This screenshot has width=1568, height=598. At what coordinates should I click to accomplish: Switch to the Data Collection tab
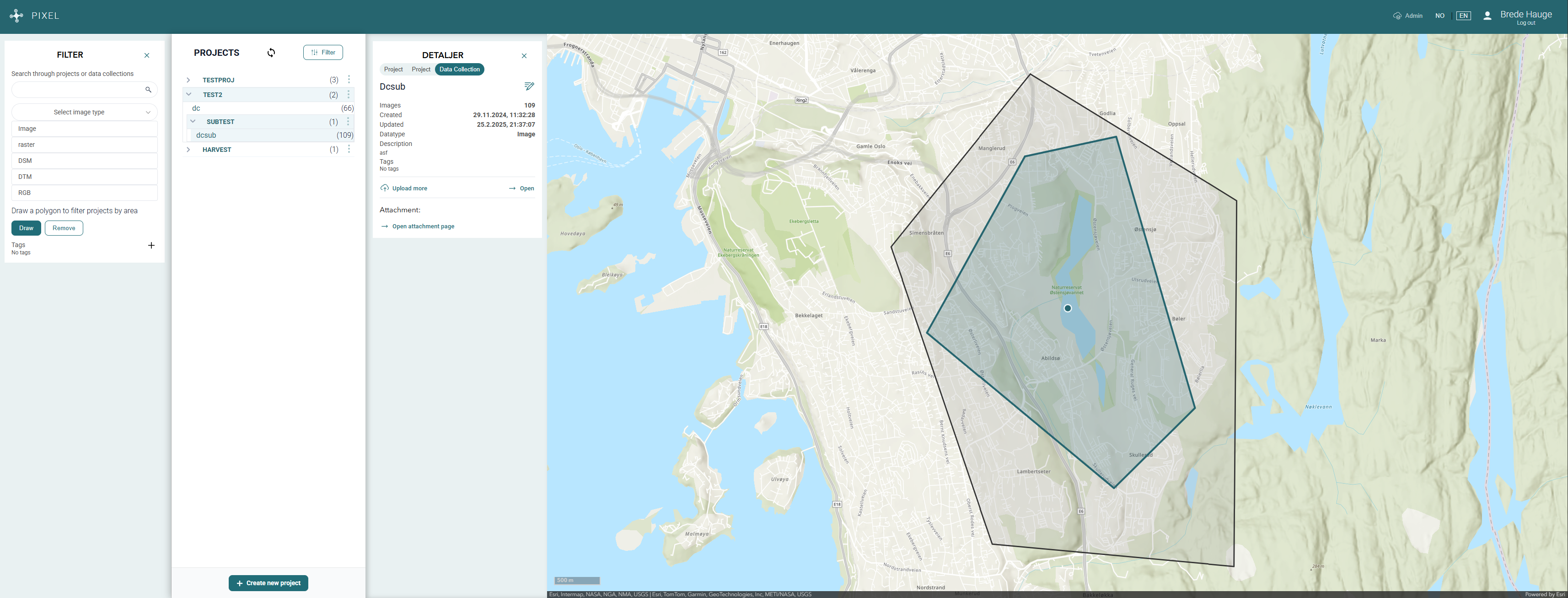pyautogui.click(x=459, y=70)
